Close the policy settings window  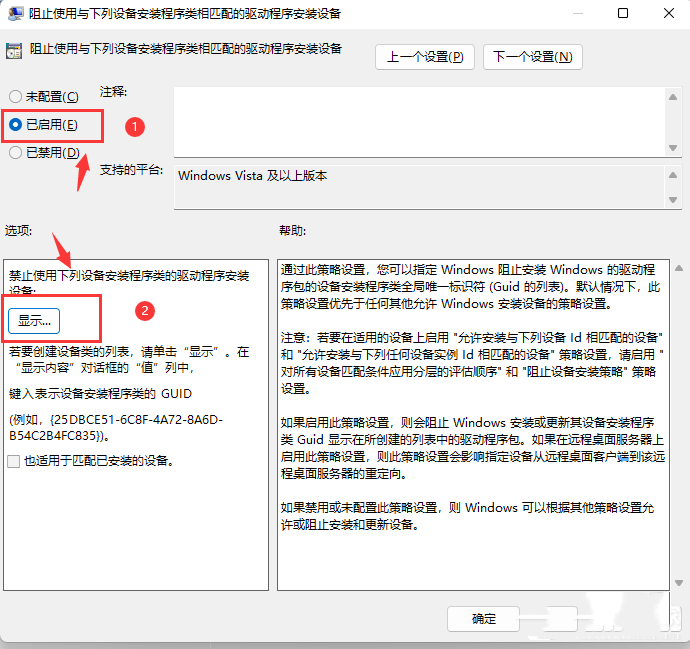pos(669,13)
